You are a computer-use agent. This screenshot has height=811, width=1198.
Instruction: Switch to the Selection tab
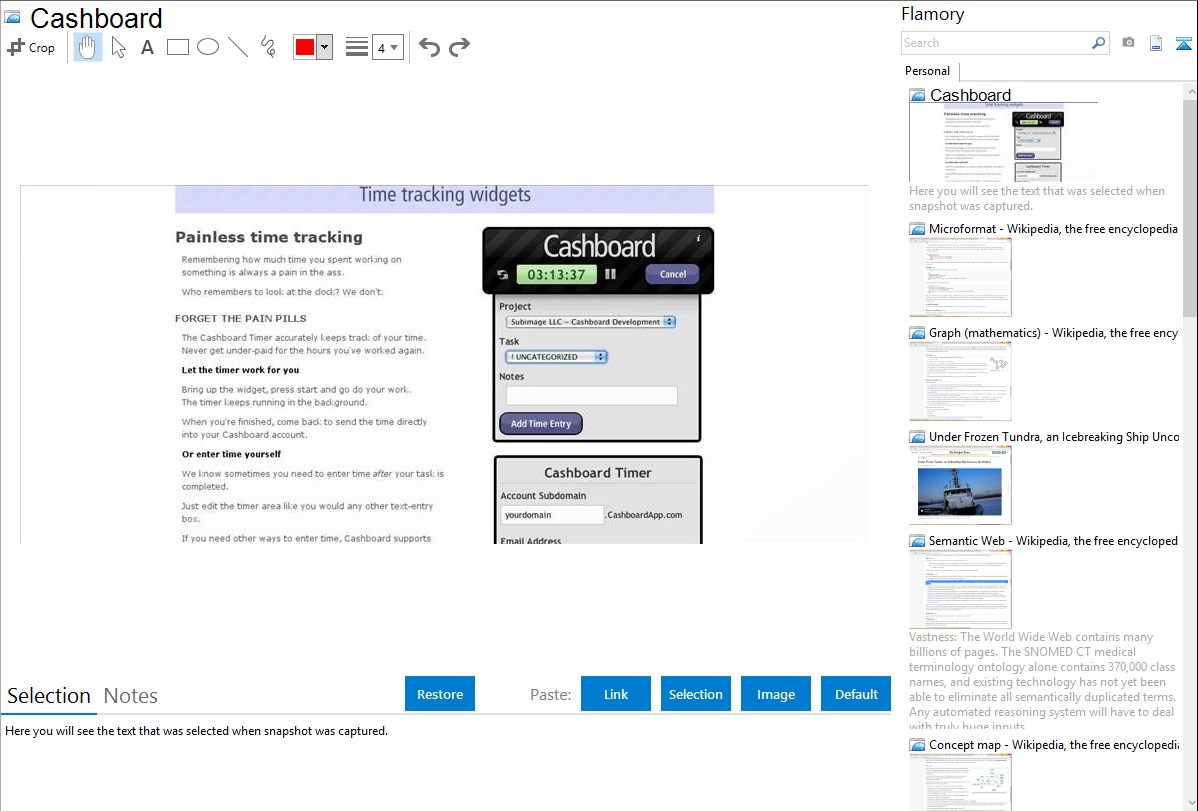pyautogui.click(x=49, y=696)
